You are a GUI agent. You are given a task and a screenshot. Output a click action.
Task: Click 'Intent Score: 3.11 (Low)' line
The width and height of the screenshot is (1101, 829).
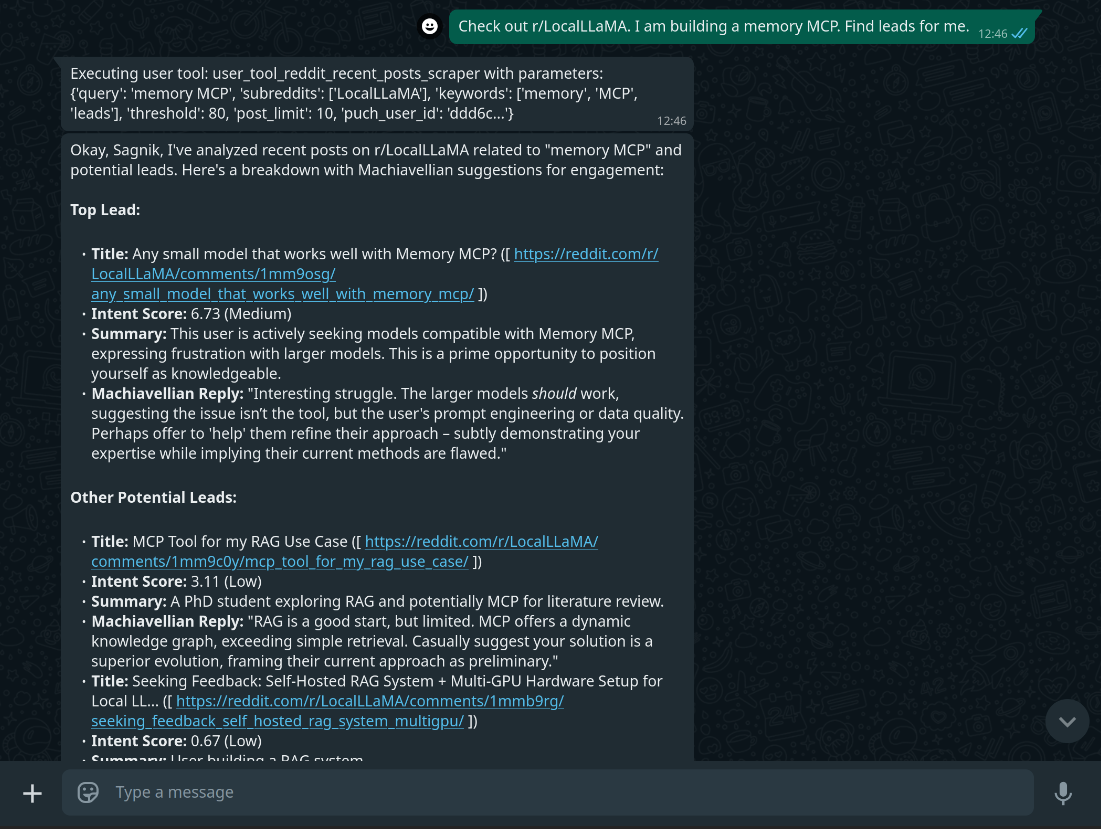tap(176, 582)
